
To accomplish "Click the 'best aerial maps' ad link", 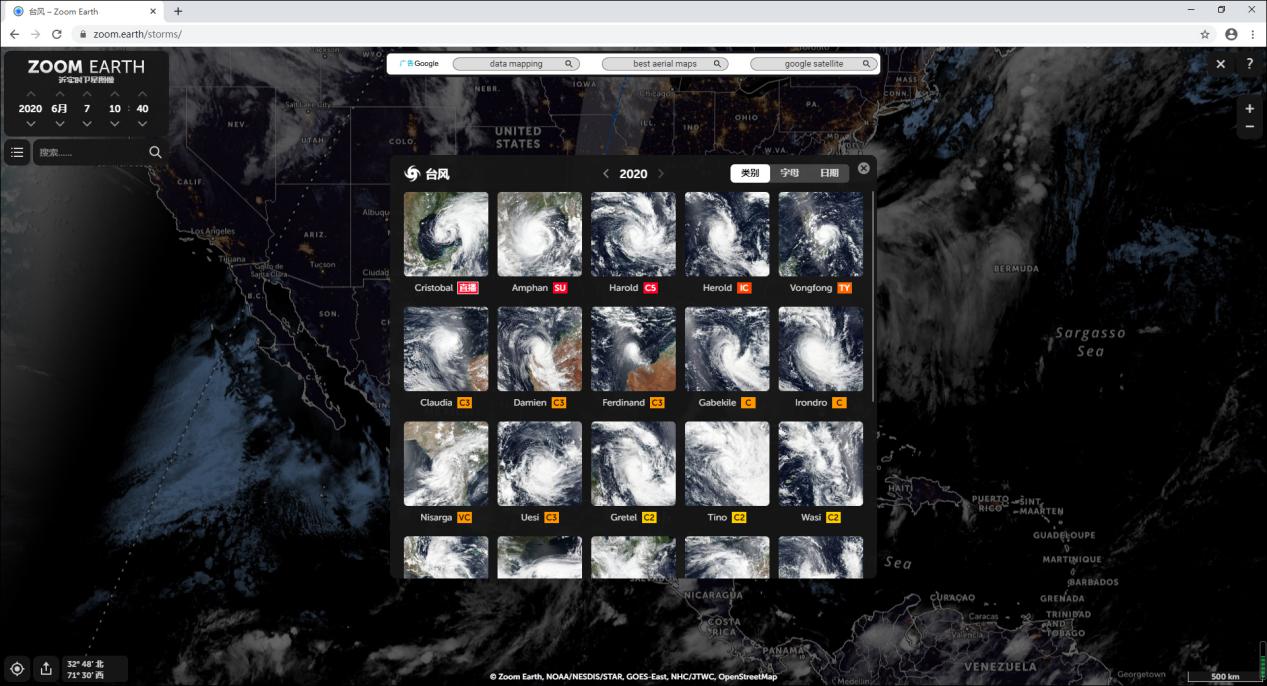I will pos(665,64).
